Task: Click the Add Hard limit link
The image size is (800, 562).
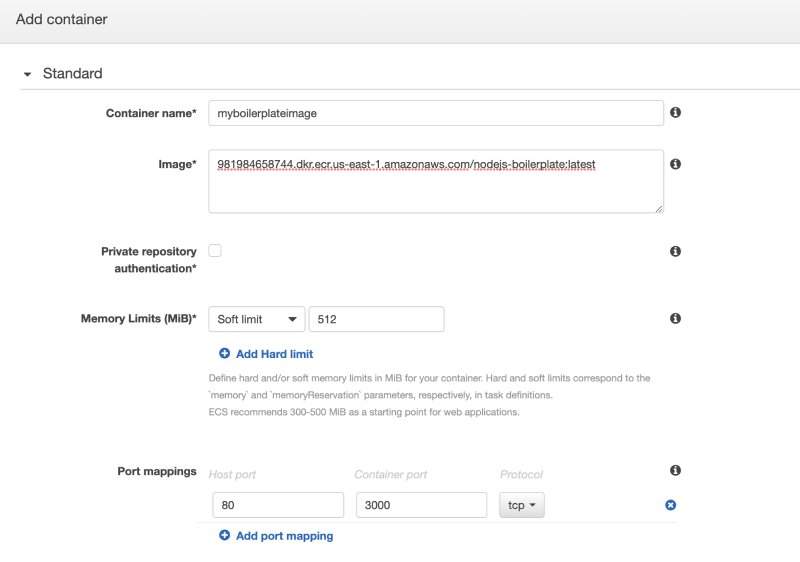Action: (274, 354)
